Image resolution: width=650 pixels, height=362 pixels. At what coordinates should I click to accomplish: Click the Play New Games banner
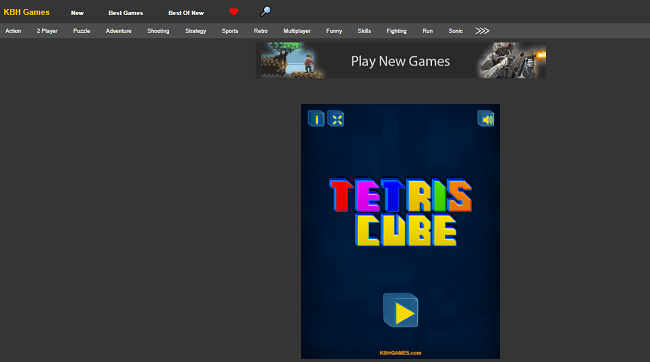(x=401, y=60)
